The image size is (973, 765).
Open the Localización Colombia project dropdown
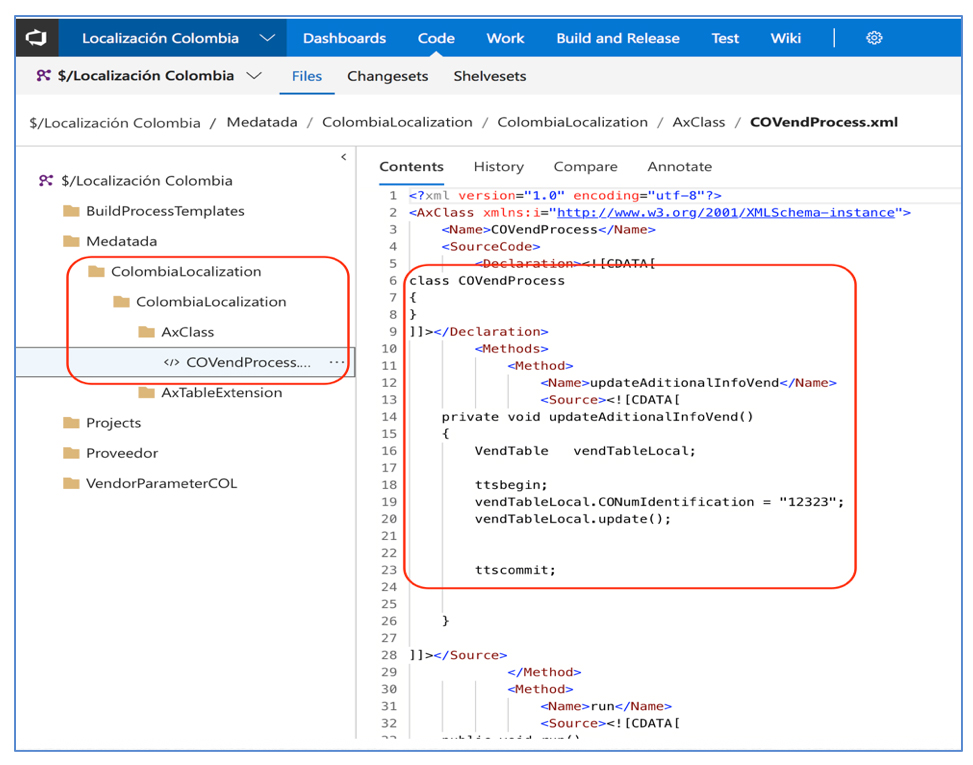tap(267, 38)
